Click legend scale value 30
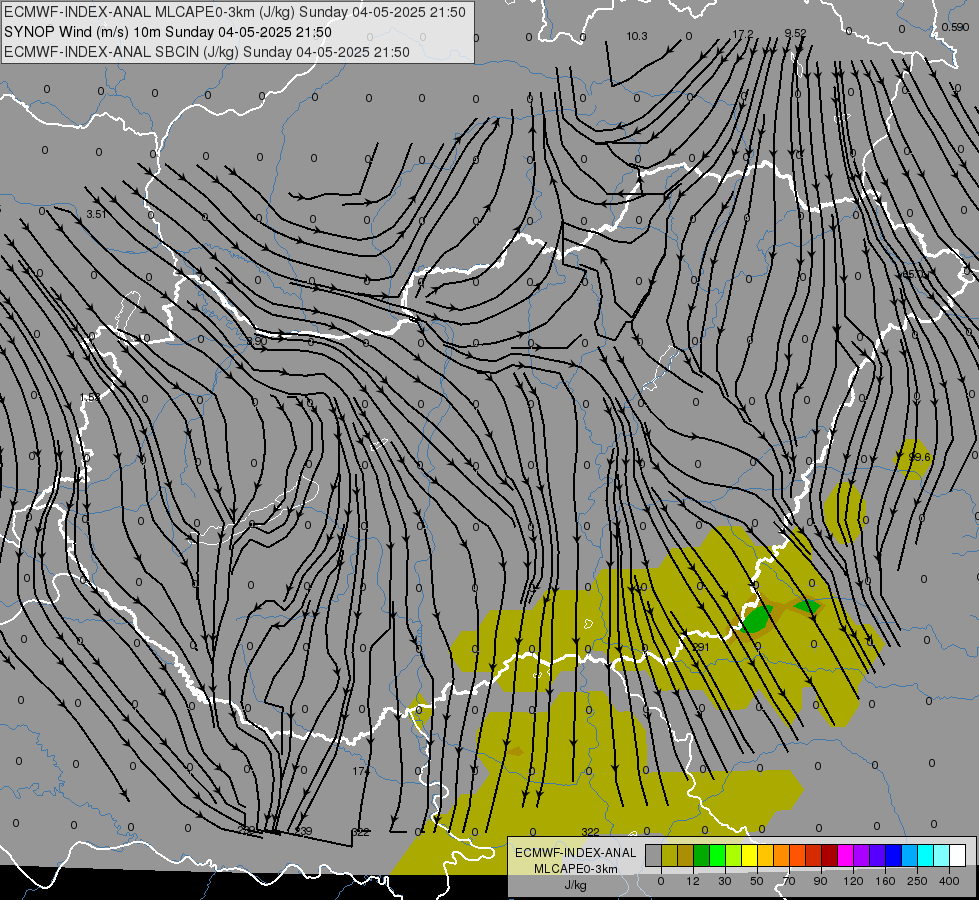This screenshot has width=979, height=900. coord(725,881)
